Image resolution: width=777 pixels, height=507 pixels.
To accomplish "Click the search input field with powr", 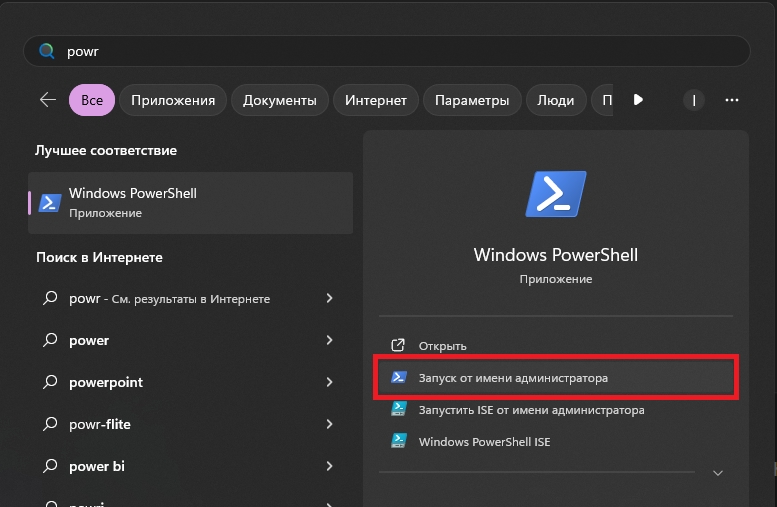I will [400, 51].
